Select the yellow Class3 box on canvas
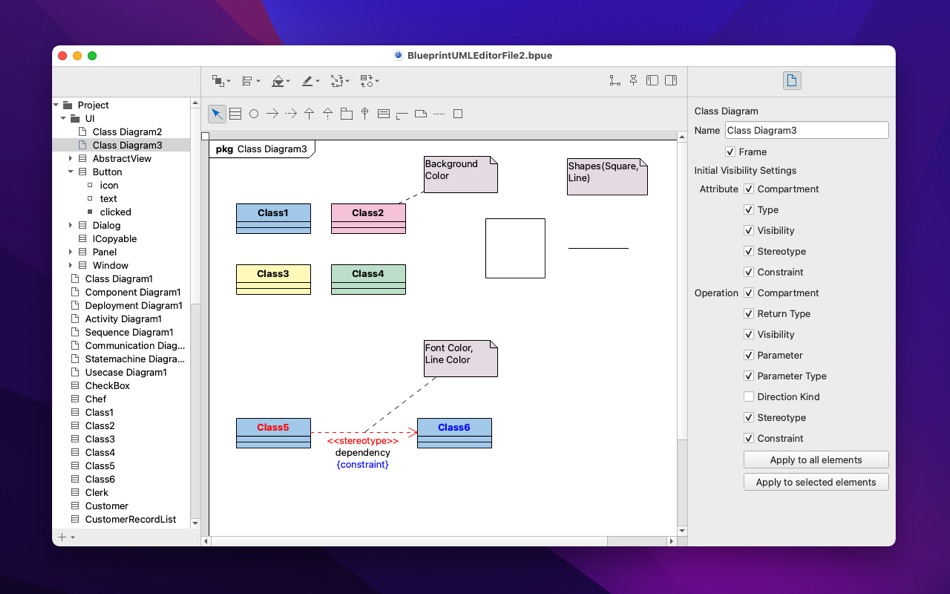 coord(273,279)
